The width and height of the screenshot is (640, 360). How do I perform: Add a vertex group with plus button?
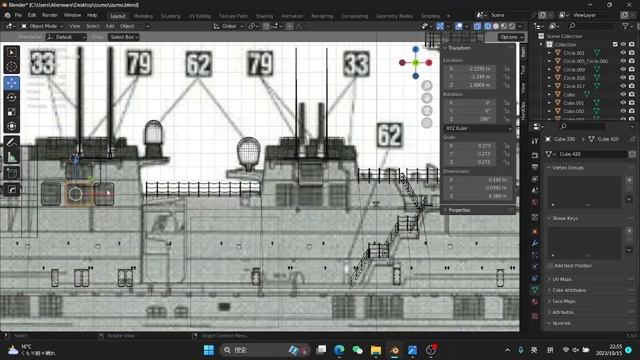click(x=629, y=180)
